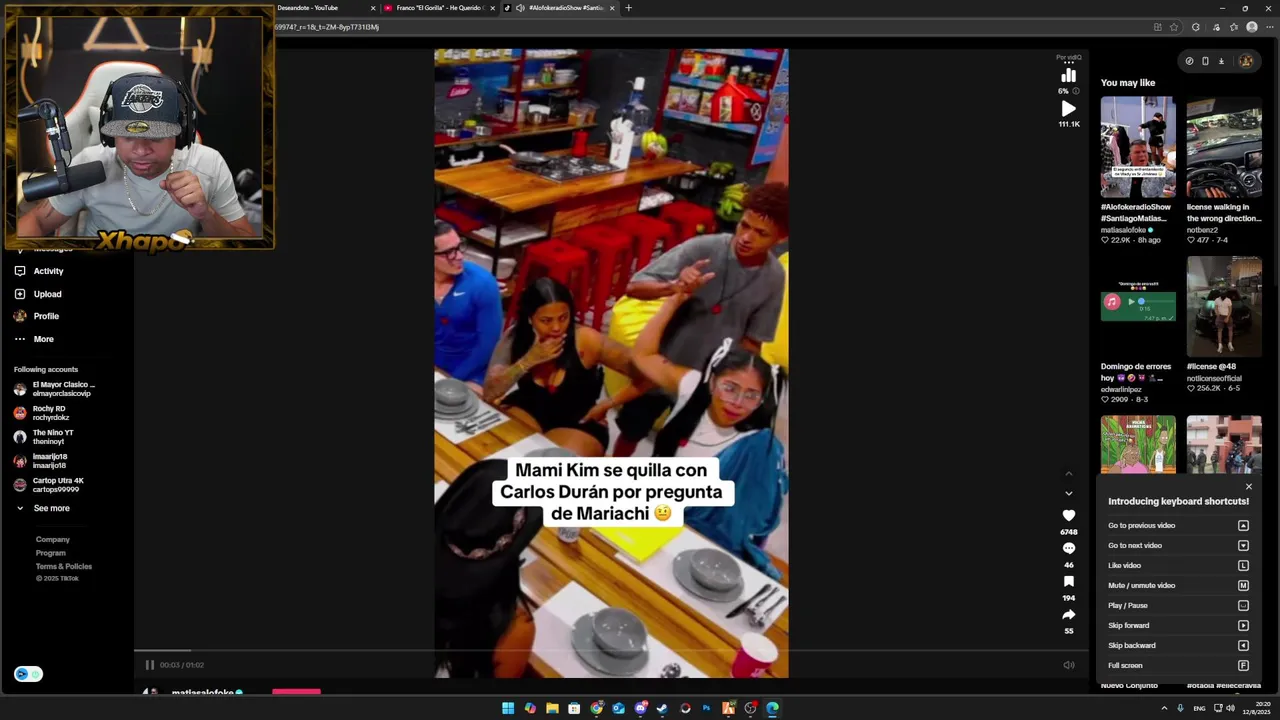Go to previous video with up chevron

pos(1068,473)
